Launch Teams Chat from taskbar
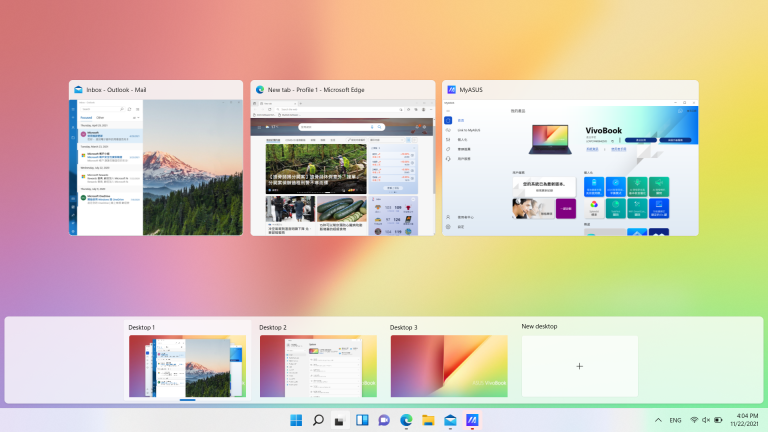This screenshot has height=432, width=768. [384, 420]
